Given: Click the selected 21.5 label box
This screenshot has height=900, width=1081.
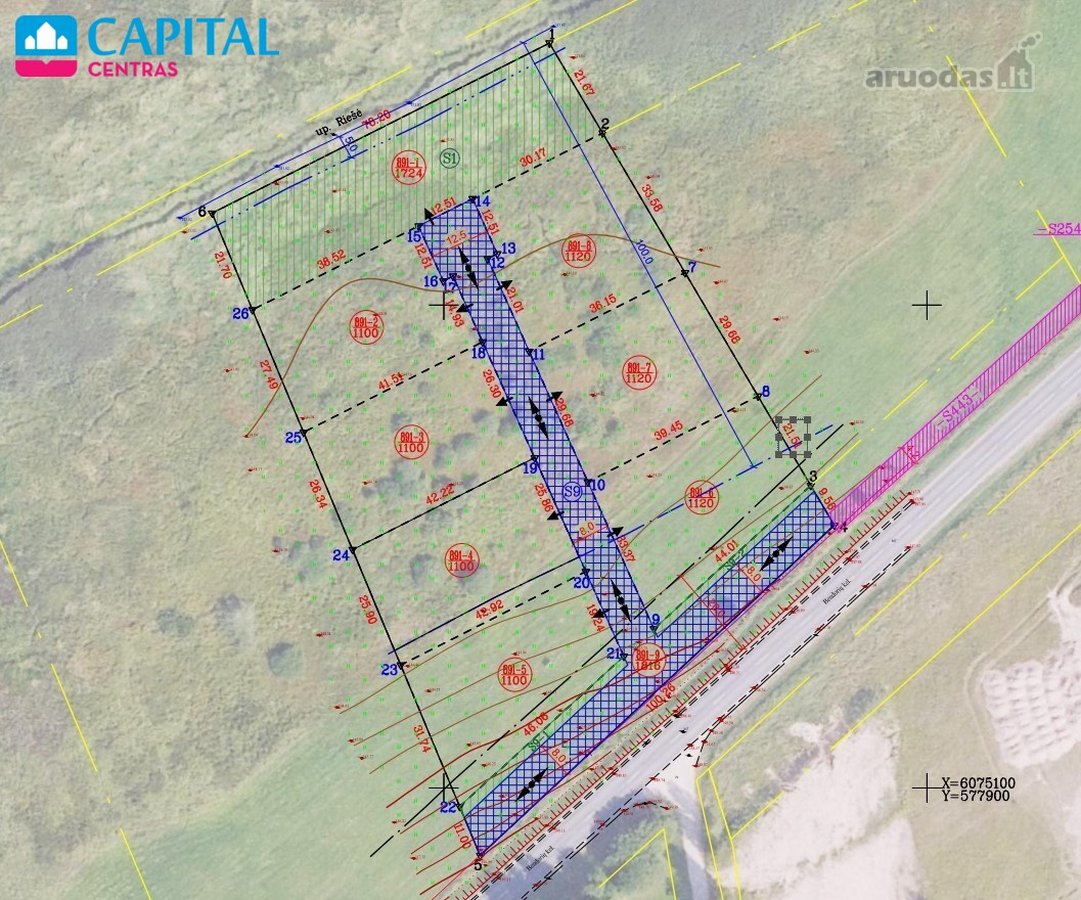Looking at the screenshot, I should pos(793,436).
